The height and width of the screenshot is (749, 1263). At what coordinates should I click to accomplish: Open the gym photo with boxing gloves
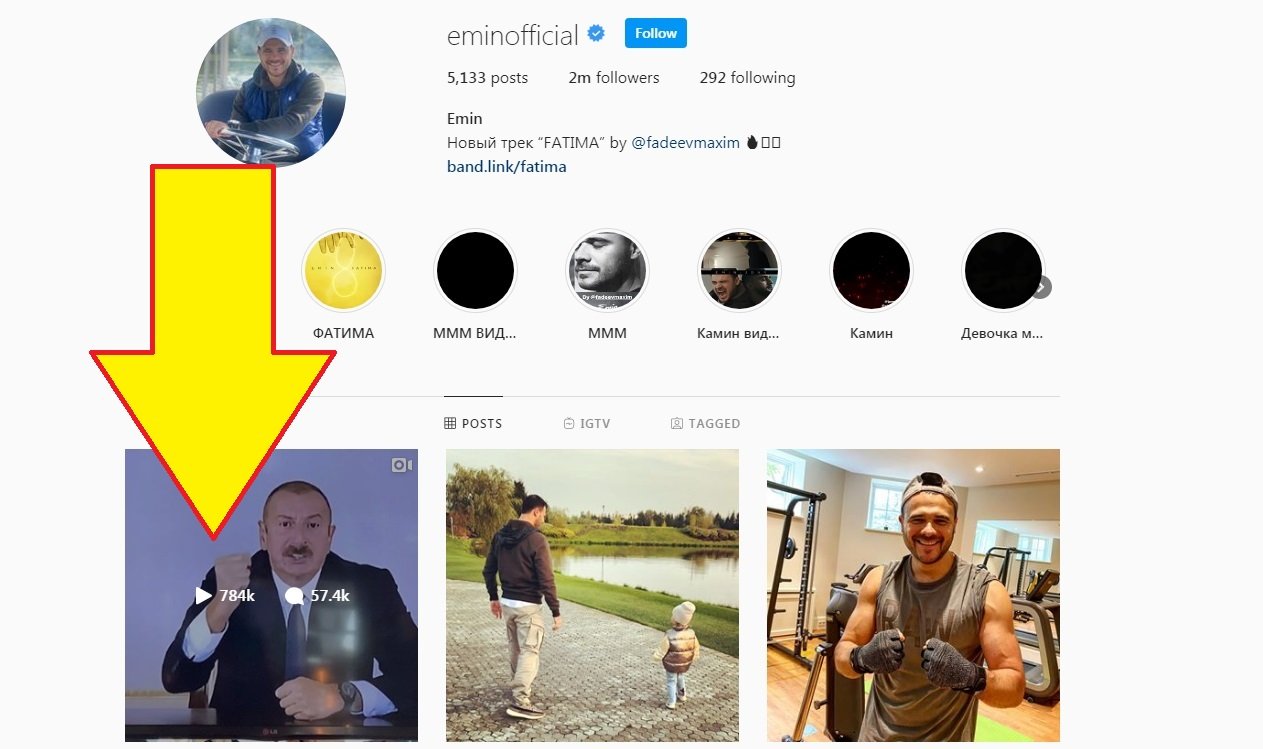pyautogui.click(x=913, y=595)
